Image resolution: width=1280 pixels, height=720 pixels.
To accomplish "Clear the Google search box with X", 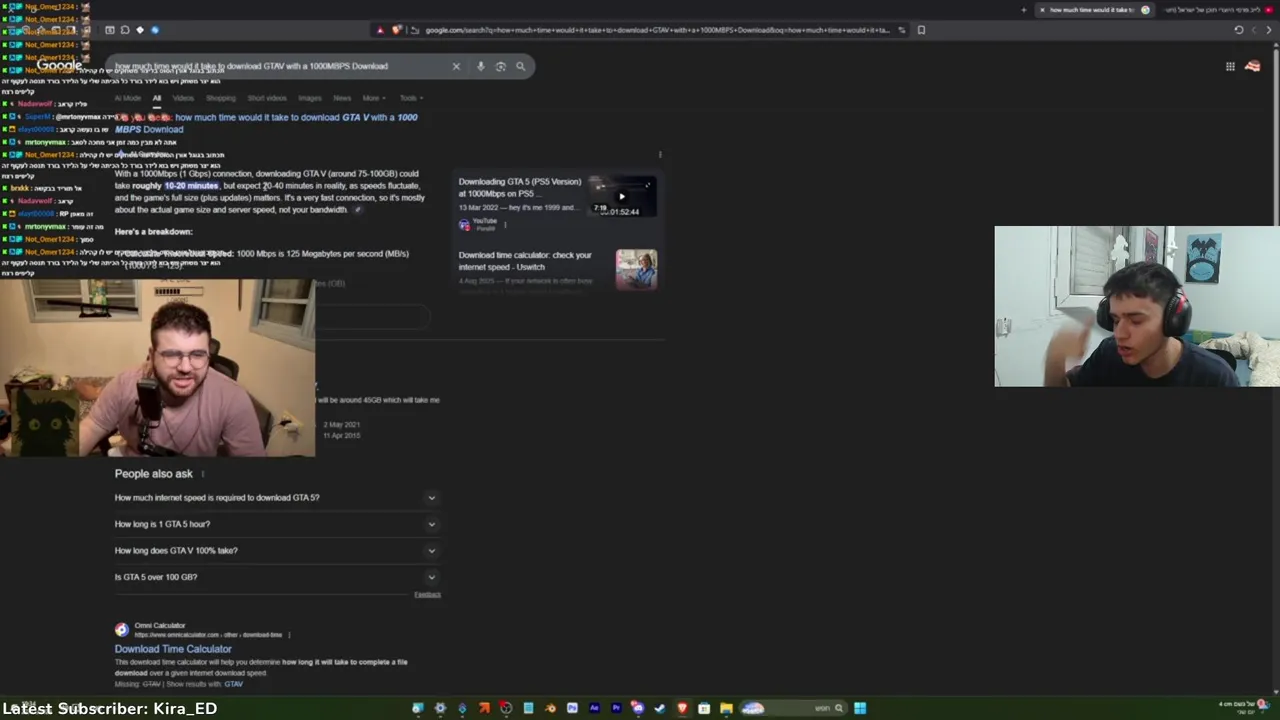I will click(x=456, y=66).
